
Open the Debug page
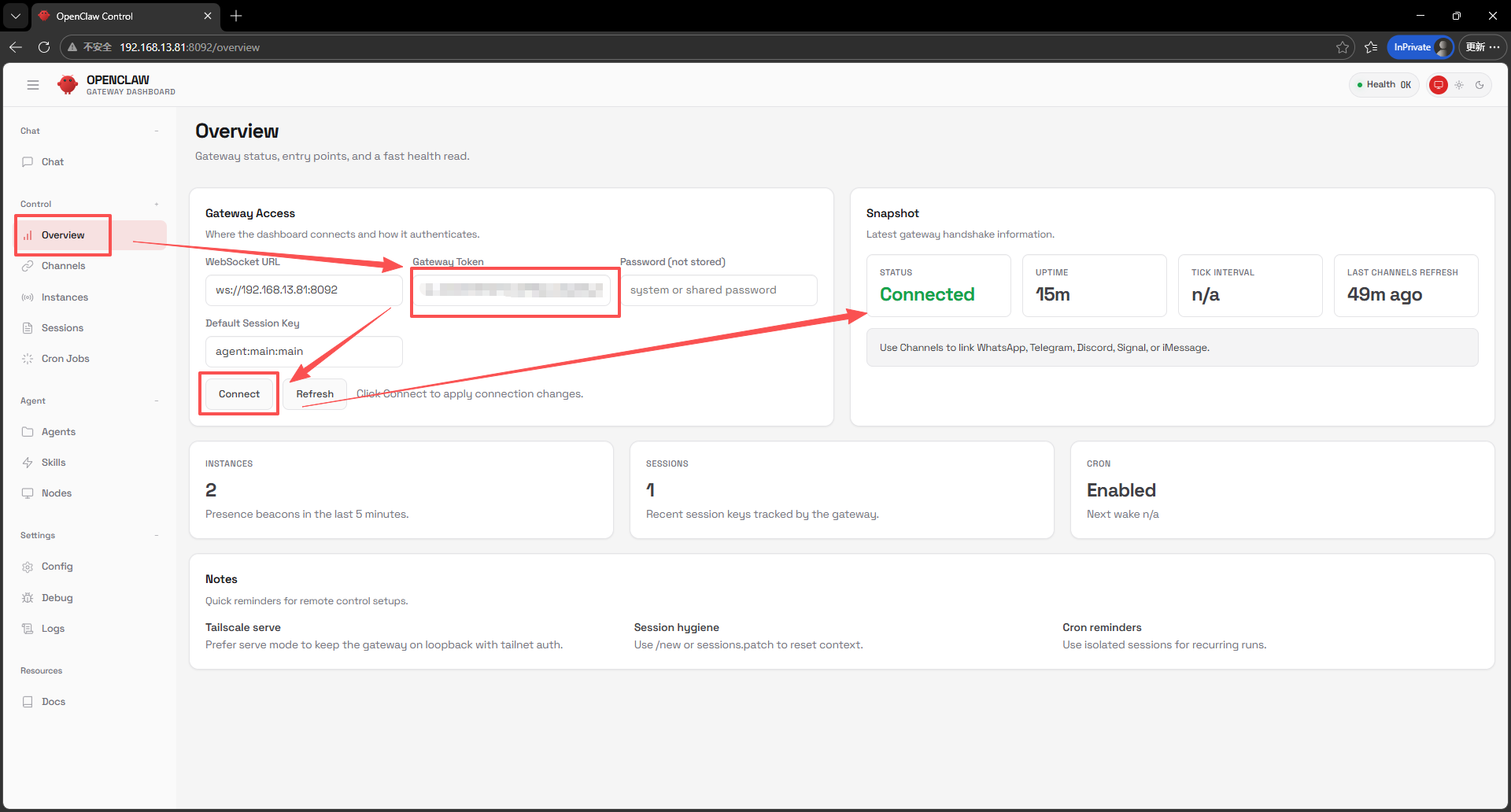[91, 598]
